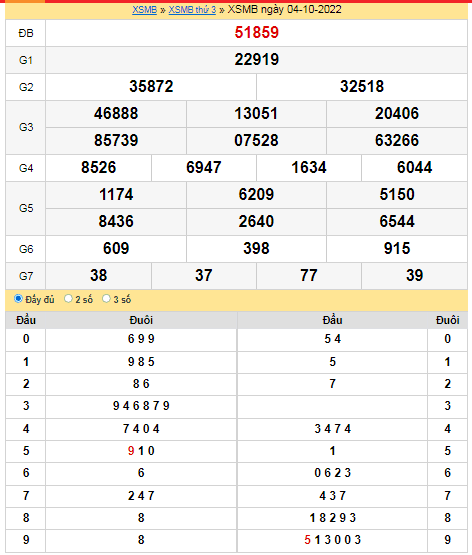This screenshot has width=472, height=555.
Task: Open the XSMB breadcrumb link
Action: 144,10
